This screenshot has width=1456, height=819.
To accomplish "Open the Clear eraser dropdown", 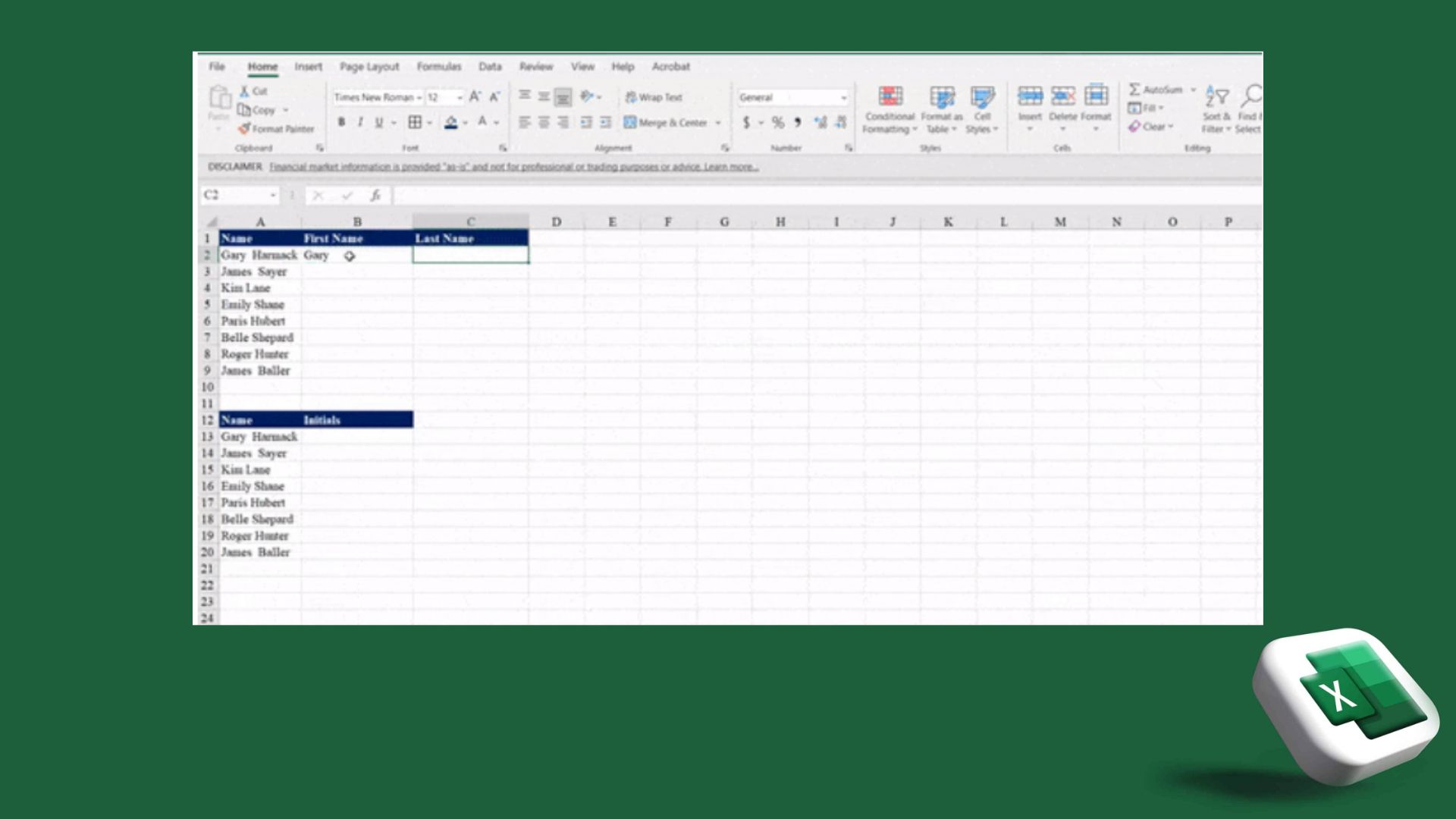I will (x=1150, y=127).
